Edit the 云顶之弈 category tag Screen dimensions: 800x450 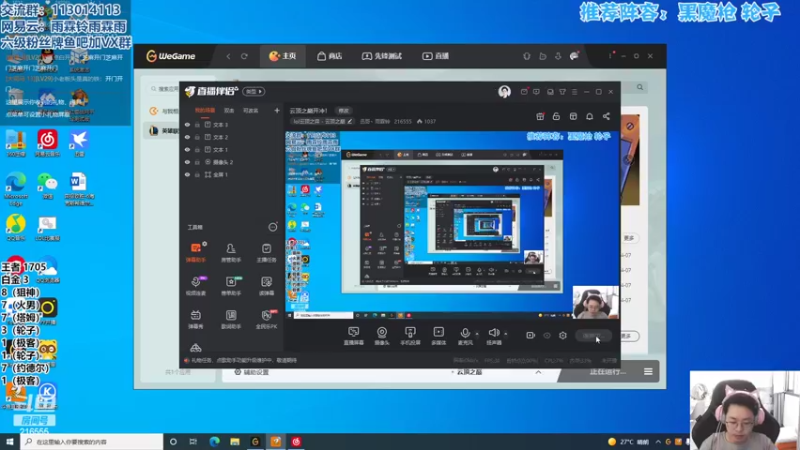click(x=322, y=121)
